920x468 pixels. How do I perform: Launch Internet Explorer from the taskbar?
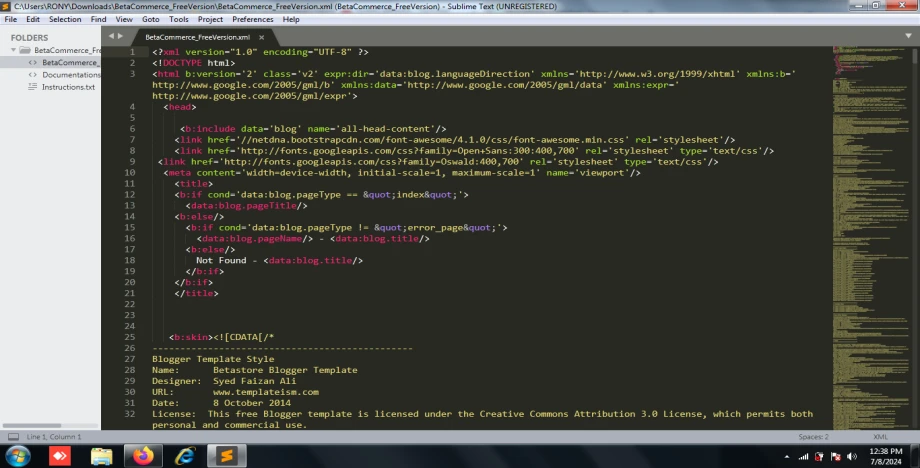pyautogui.click(x=185, y=456)
